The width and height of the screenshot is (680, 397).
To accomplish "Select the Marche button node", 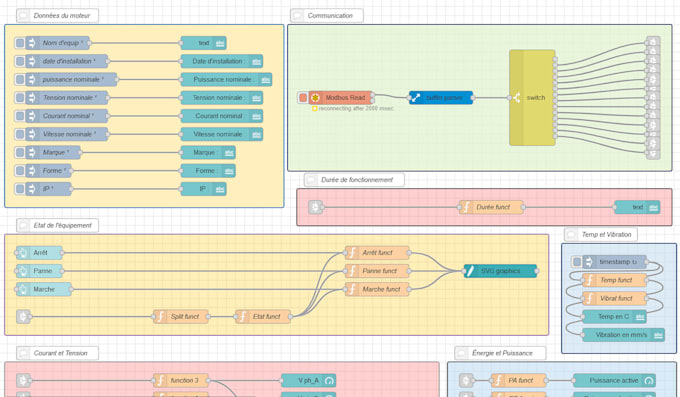I will click(x=44, y=289).
